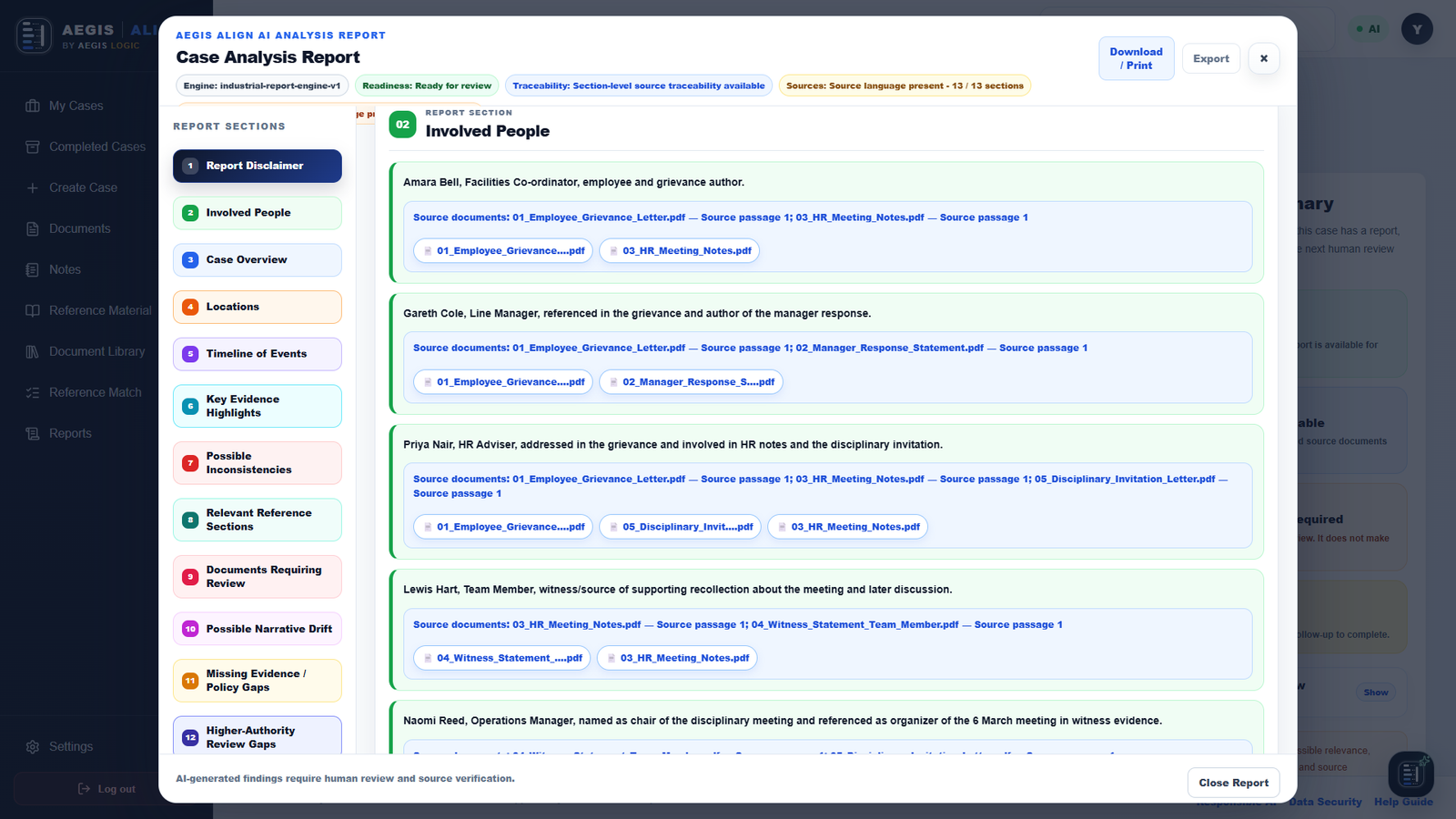The width and height of the screenshot is (1456, 819).
Task: Open Locations report section
Action: click(258, 307)
